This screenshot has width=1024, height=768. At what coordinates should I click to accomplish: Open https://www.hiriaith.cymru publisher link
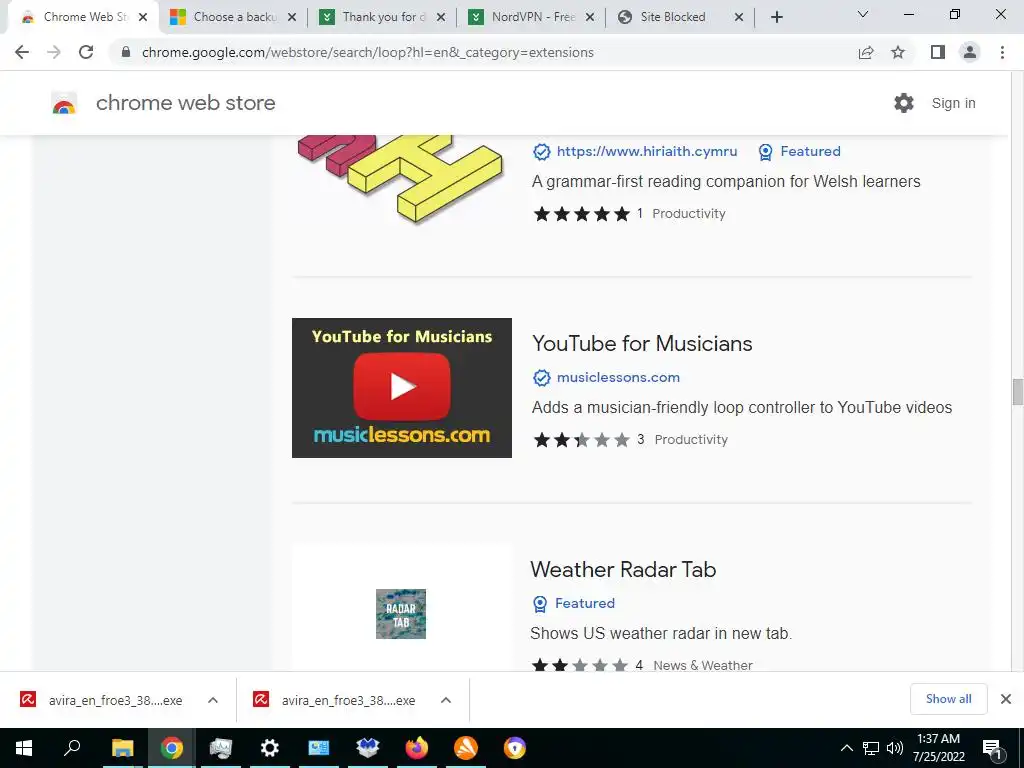647,152
